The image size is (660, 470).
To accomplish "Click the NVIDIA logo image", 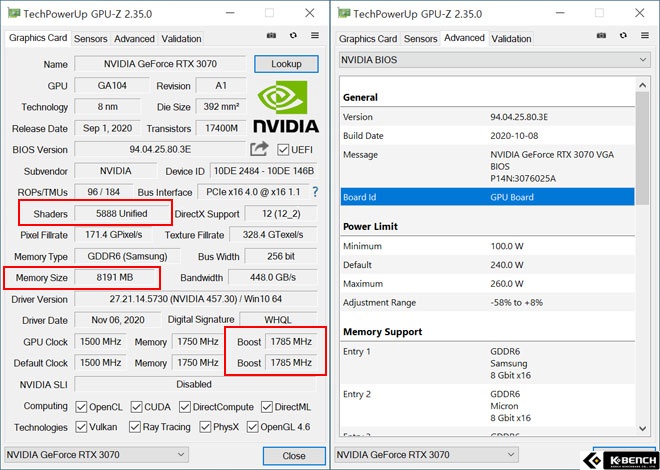I will [x=286, y=107].
